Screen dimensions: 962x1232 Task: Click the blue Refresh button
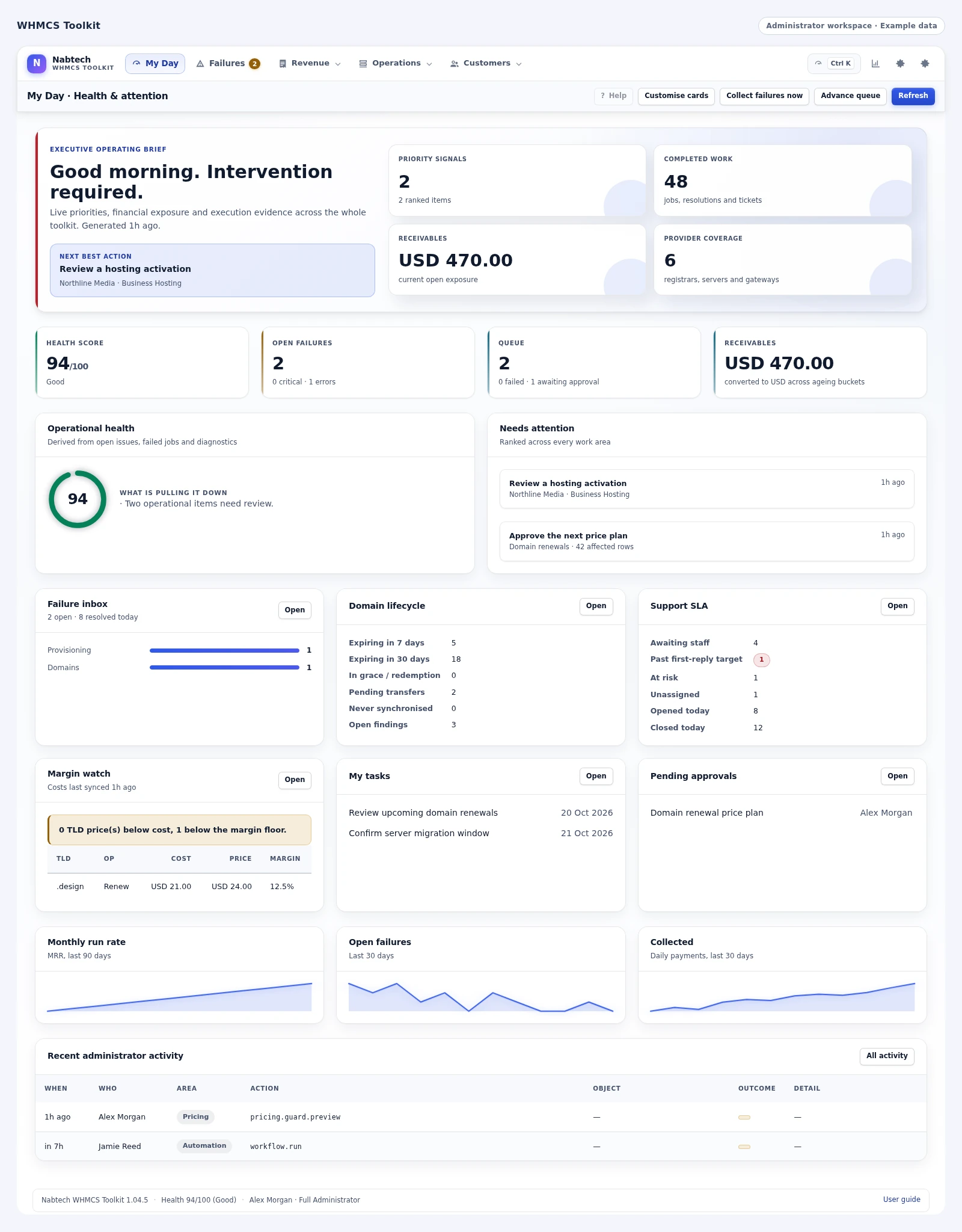(x=913, y=96)
